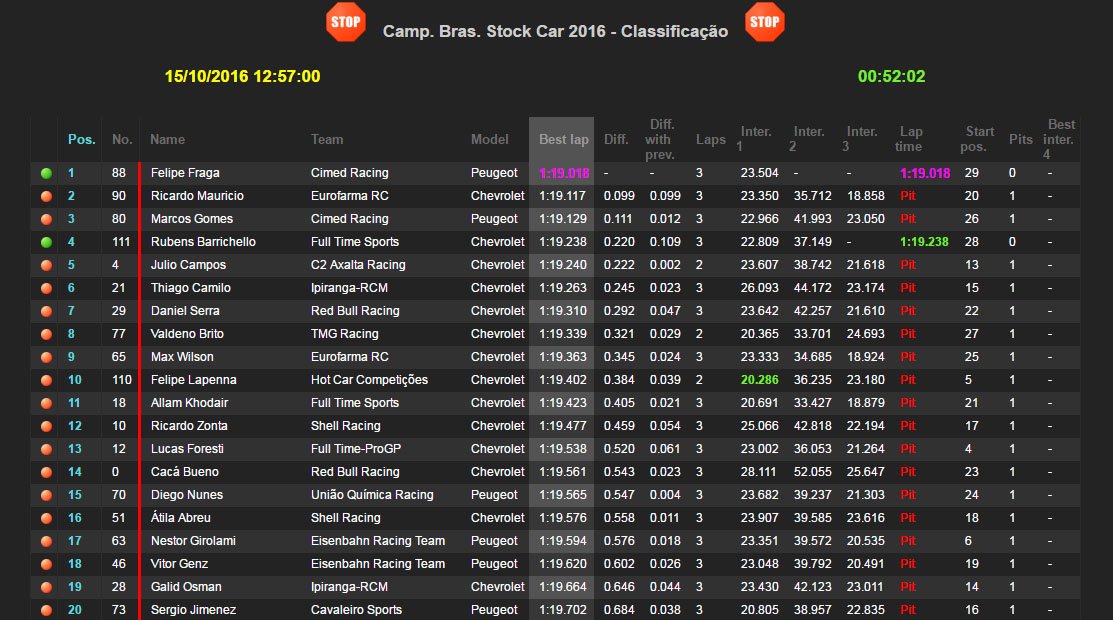The width and height of the screenshot is (1113, 620).
Task: Sort by the Model column header
Action: pos(490,139)
